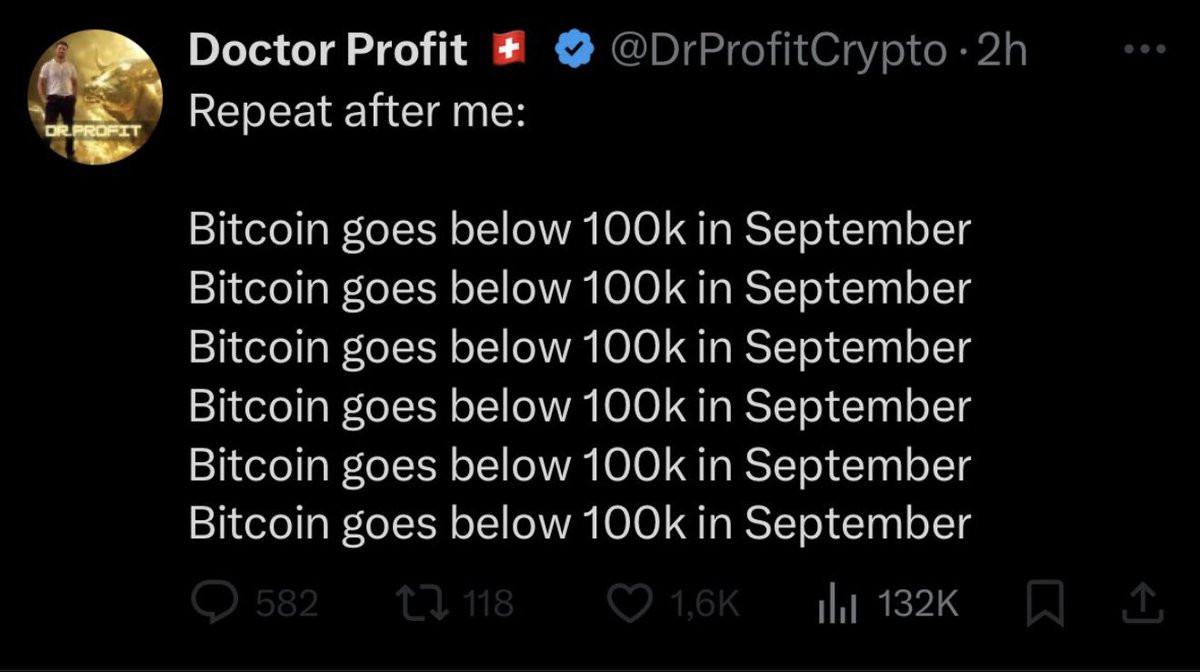The image size is (1200, 672).
Task: Share the tweet via upload arrow icon
Action: pyautogui.click(x=1144, y=602)
